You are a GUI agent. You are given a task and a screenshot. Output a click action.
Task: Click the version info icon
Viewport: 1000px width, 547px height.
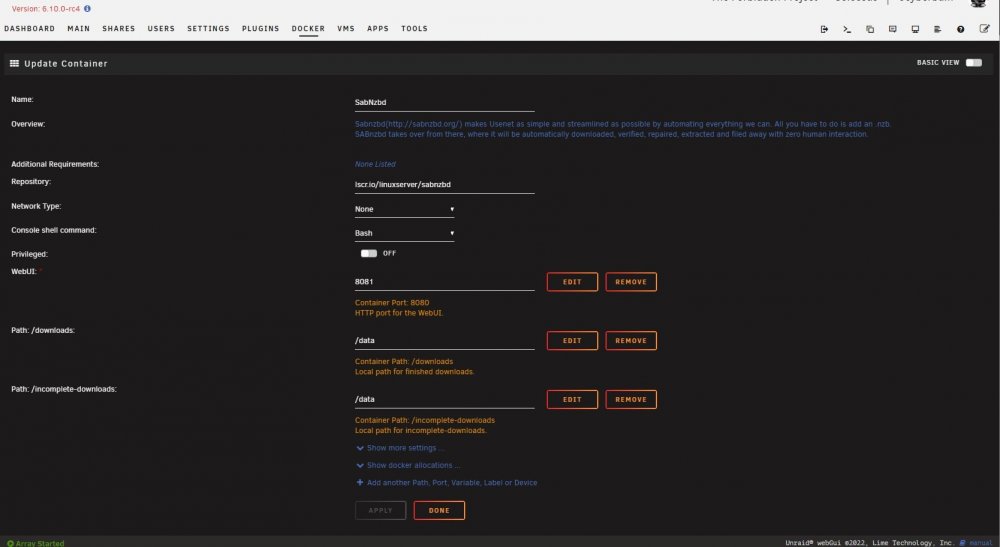(x=87, y=9)
